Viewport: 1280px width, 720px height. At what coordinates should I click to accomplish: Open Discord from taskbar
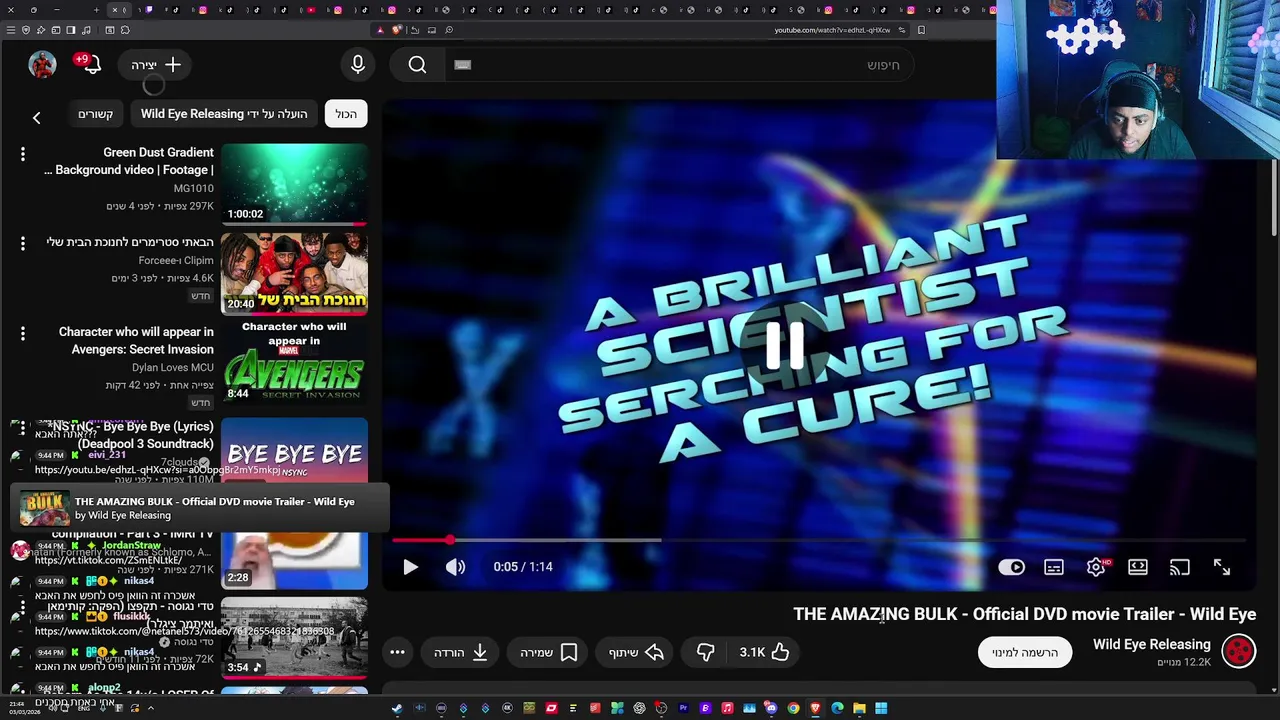coord(771,708)
